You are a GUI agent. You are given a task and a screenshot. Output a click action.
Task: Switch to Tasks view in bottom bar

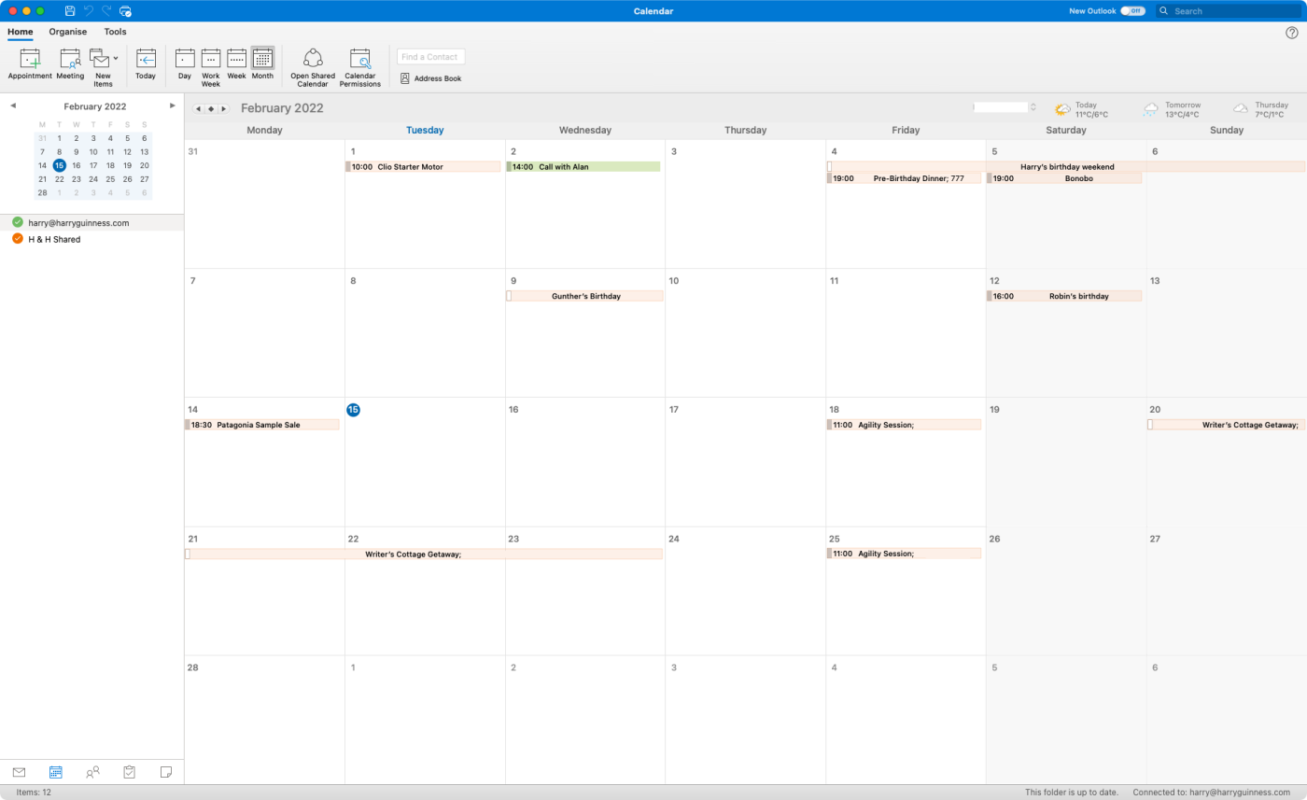(129, 772)
